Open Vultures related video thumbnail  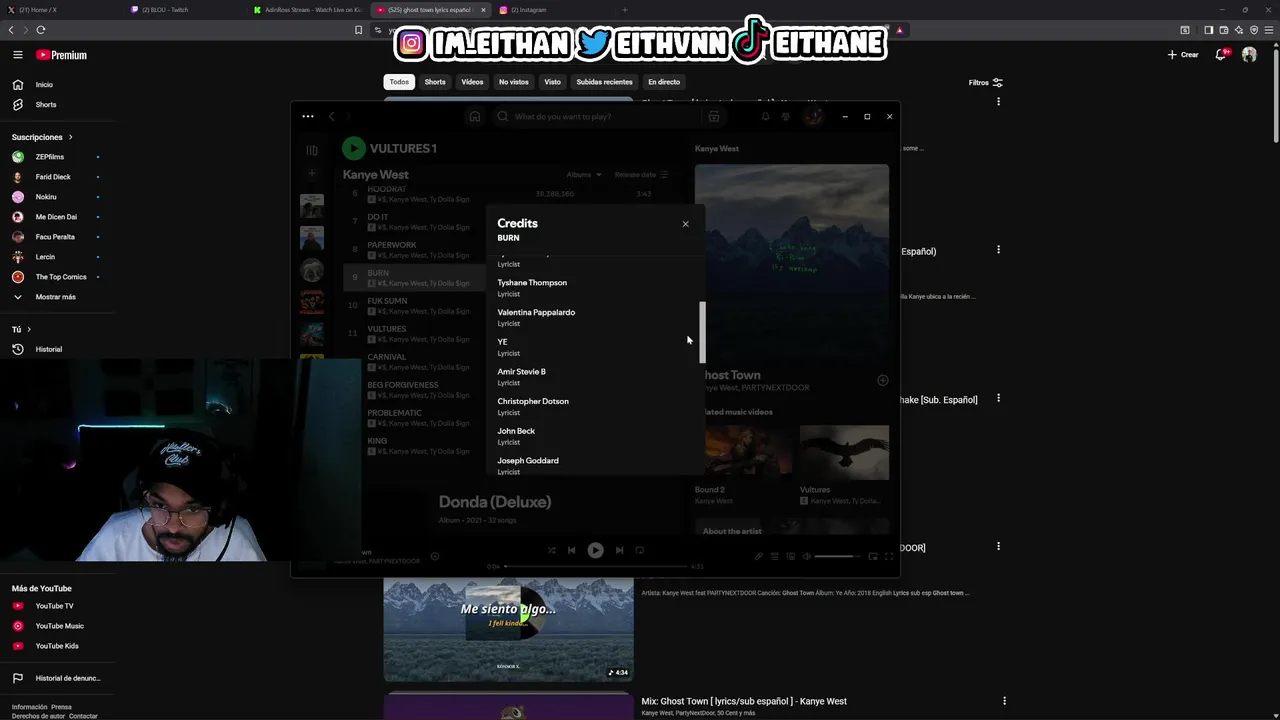pos(844,453)
